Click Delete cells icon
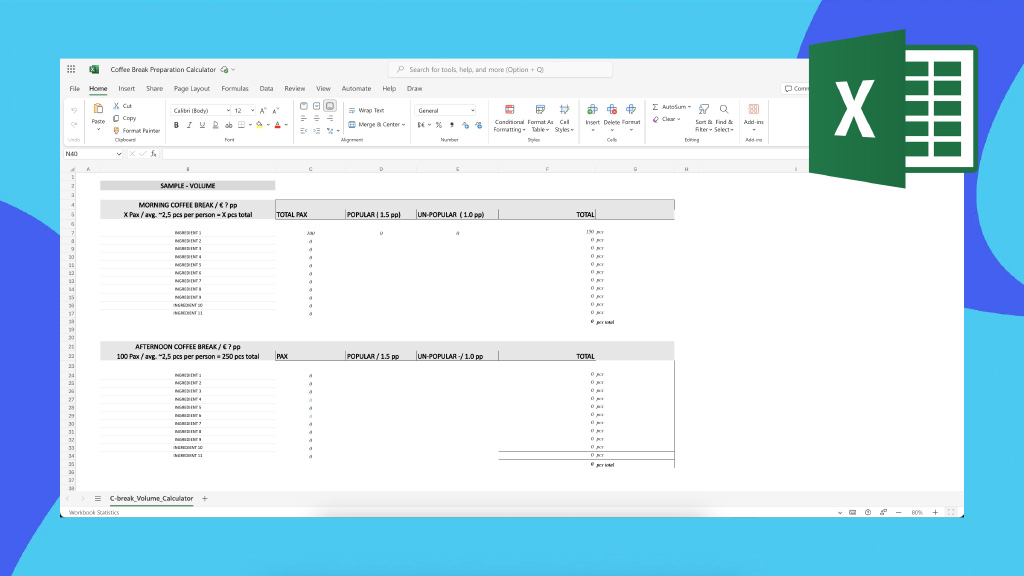 pos(612,110)
